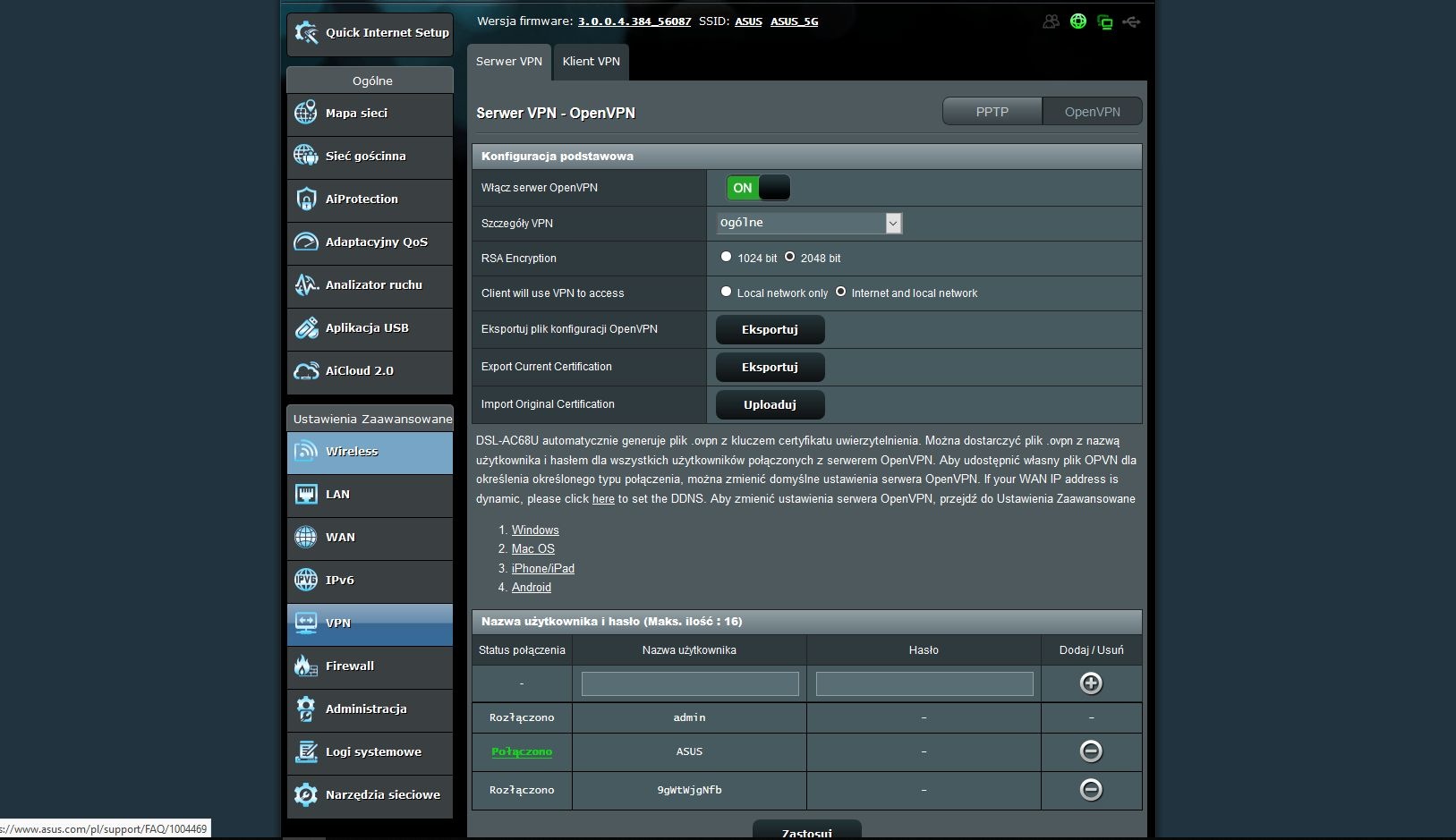Click Uploaduj to import certification
The width and height of the screenshot is (1456, 840).
click(x=771, y=404)
